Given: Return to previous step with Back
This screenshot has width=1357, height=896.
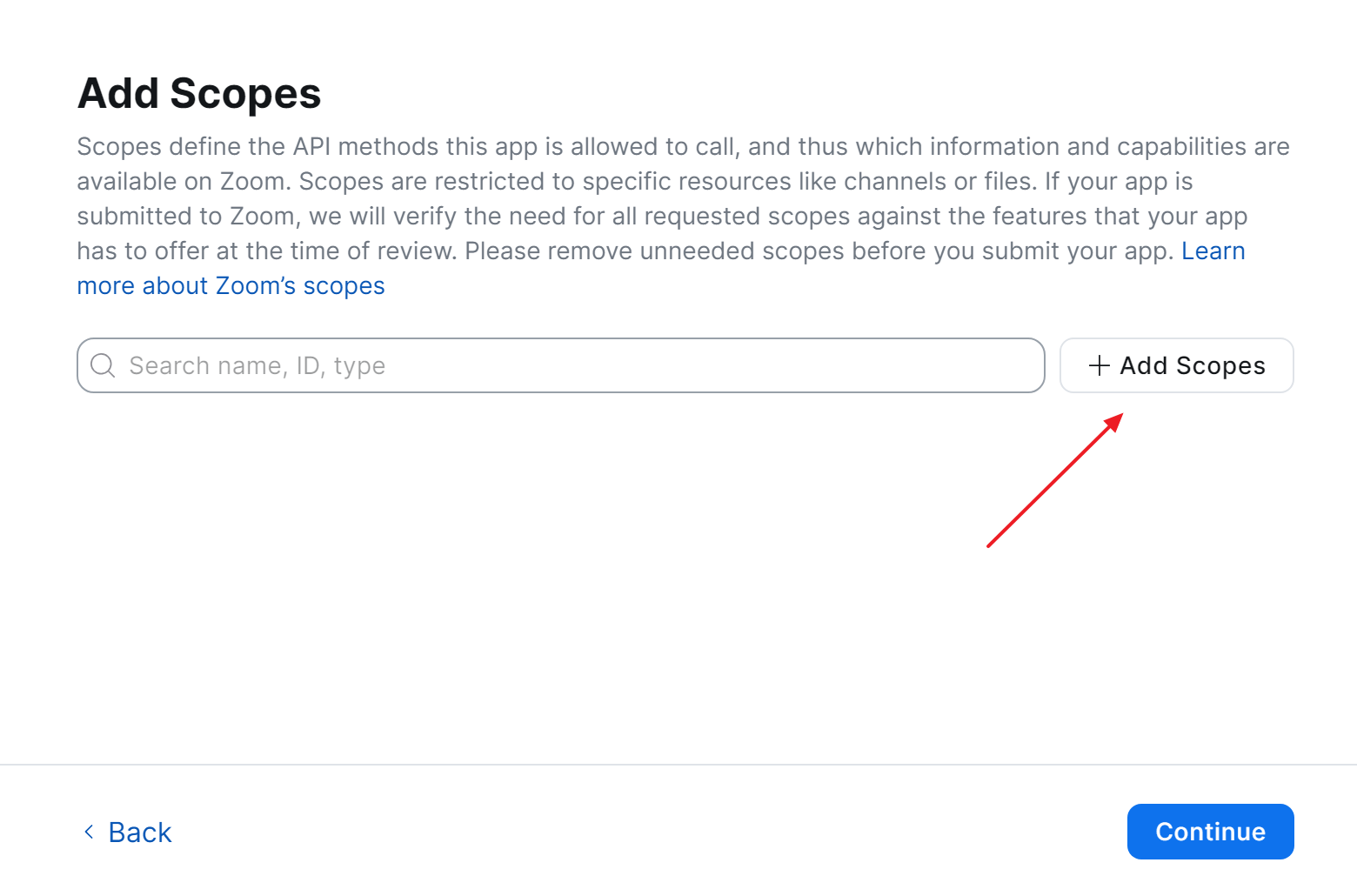Looking at the screenshot, I should (139, 832).
